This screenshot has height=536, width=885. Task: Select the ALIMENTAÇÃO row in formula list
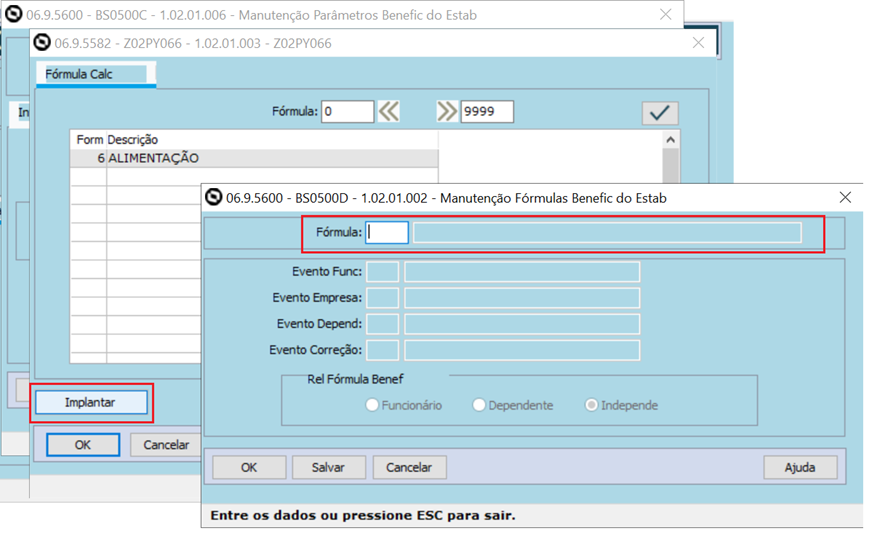click(x=254, y=158)
